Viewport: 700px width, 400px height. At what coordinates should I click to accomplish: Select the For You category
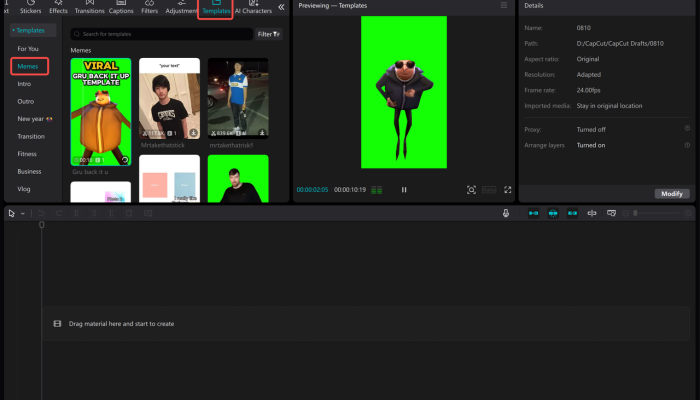(x=28, y=48)
